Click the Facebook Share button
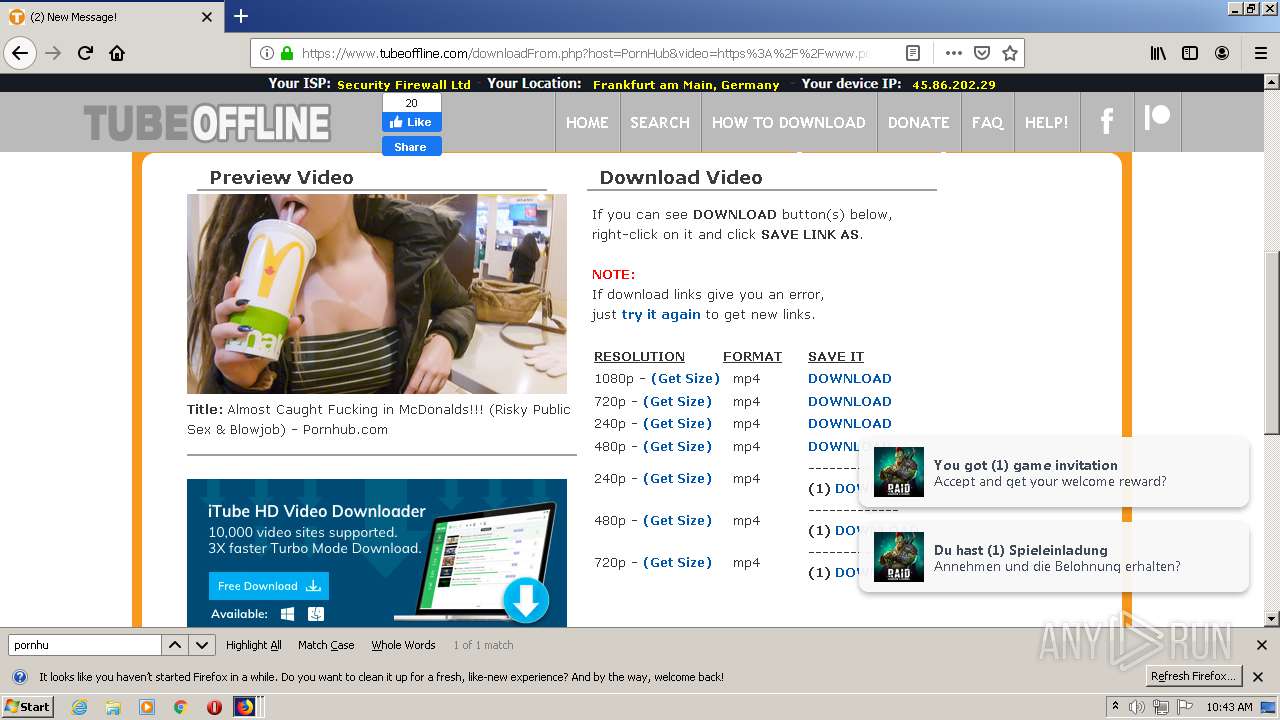Image resolution: width=1280 pixels, height=720 pixels. coord(411,147)
